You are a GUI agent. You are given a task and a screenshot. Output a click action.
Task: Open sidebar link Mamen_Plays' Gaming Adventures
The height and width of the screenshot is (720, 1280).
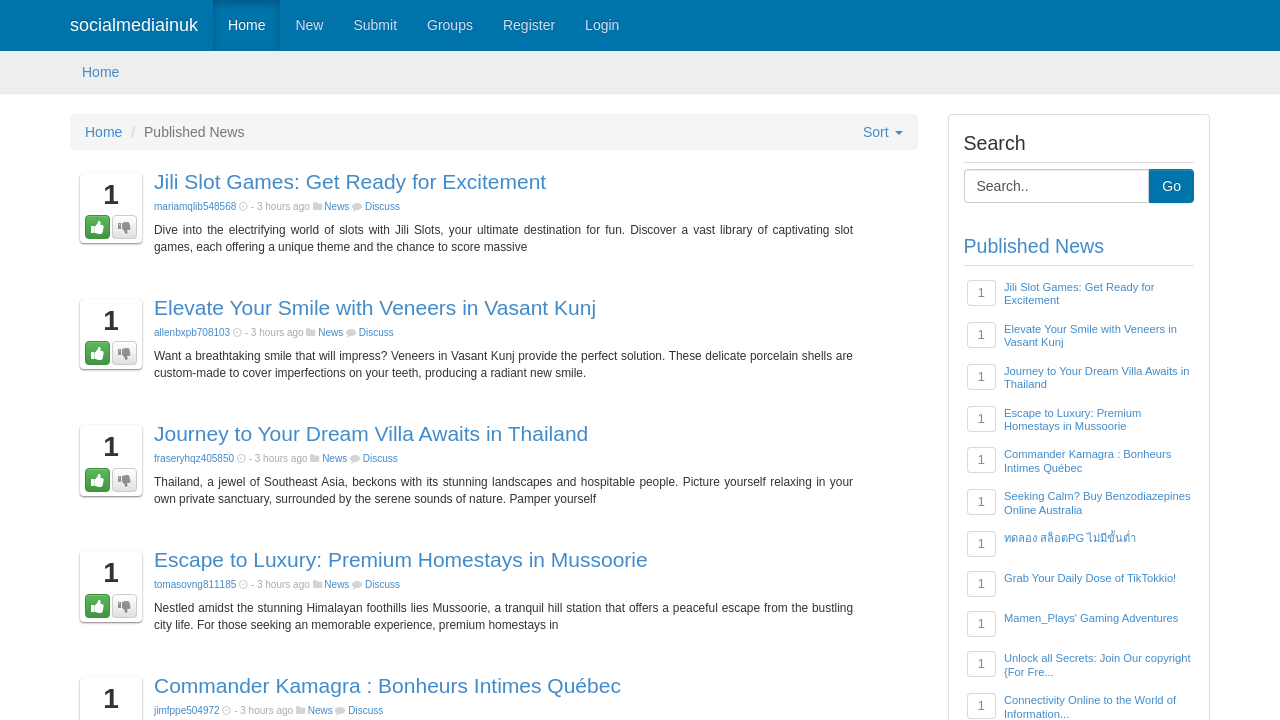pyautogui.click(x=1091, y=618)
